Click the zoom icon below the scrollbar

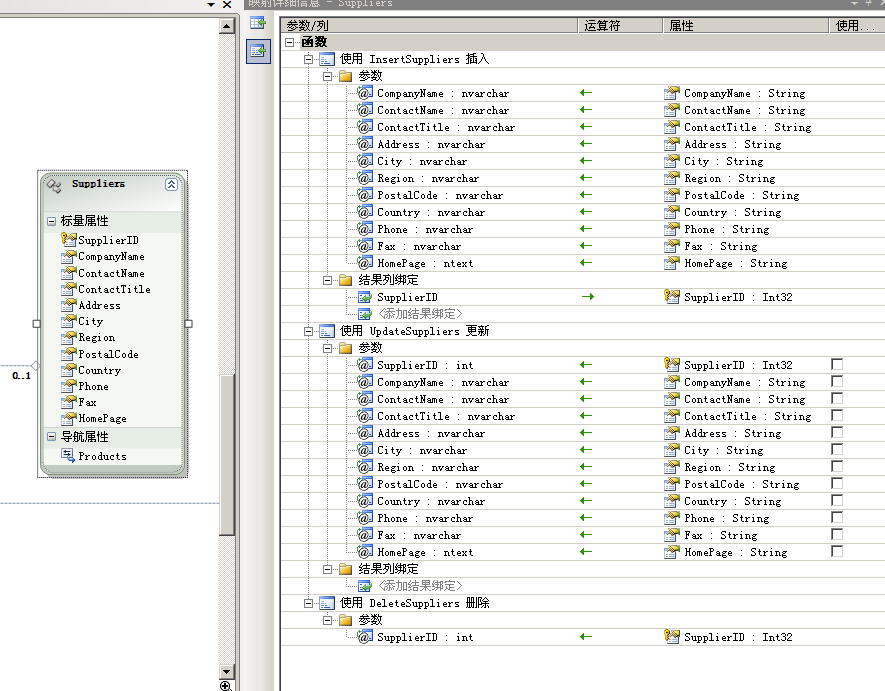click(226, 685)
